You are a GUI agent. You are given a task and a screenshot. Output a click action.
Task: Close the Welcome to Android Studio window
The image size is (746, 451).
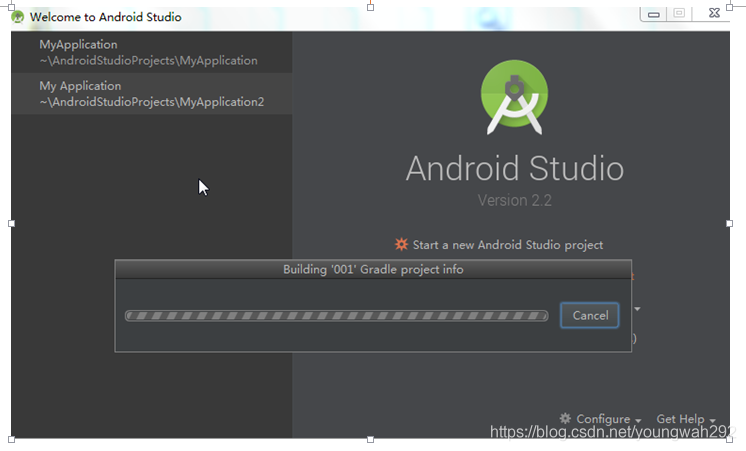[x=714, y=13]
